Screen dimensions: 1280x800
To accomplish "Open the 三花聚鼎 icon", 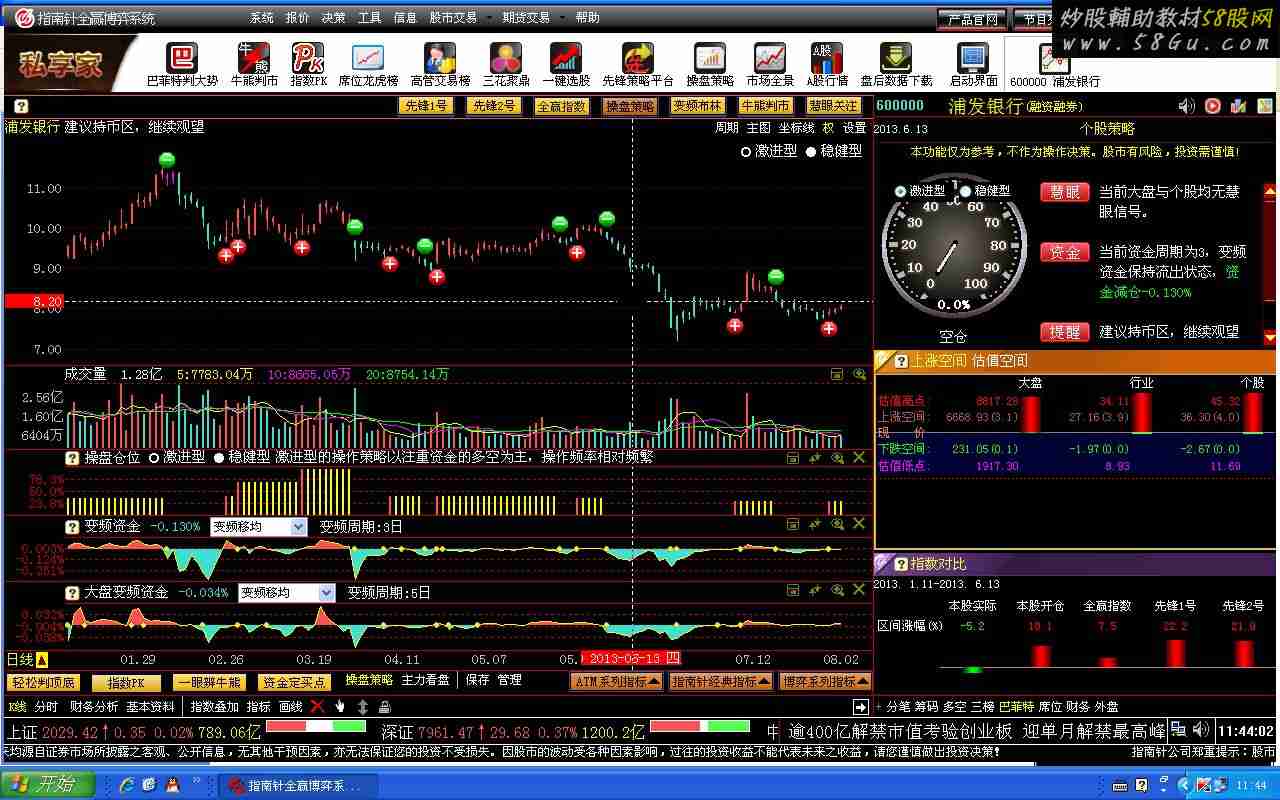I will tap(506, 64).
